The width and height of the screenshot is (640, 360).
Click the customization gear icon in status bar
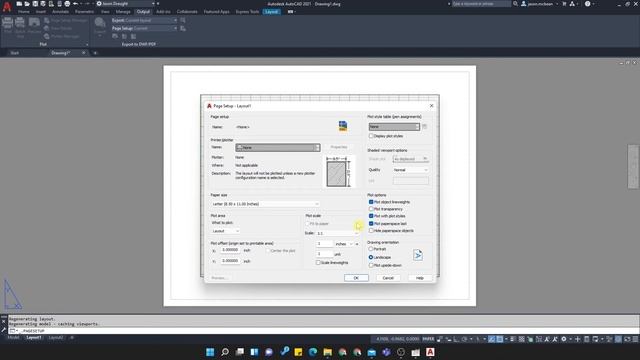tap(564, 339)
